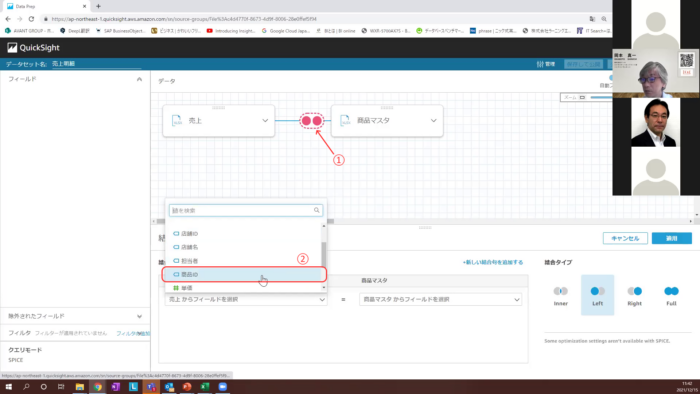Open Excel from the taskbar
This screenshot has height=394, width=700.
[x=204, y=386]
